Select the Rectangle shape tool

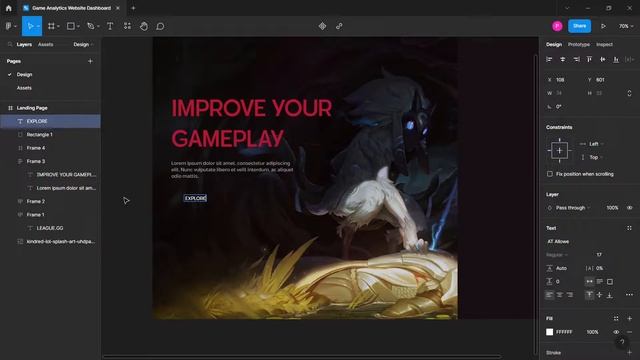point(71,26)
